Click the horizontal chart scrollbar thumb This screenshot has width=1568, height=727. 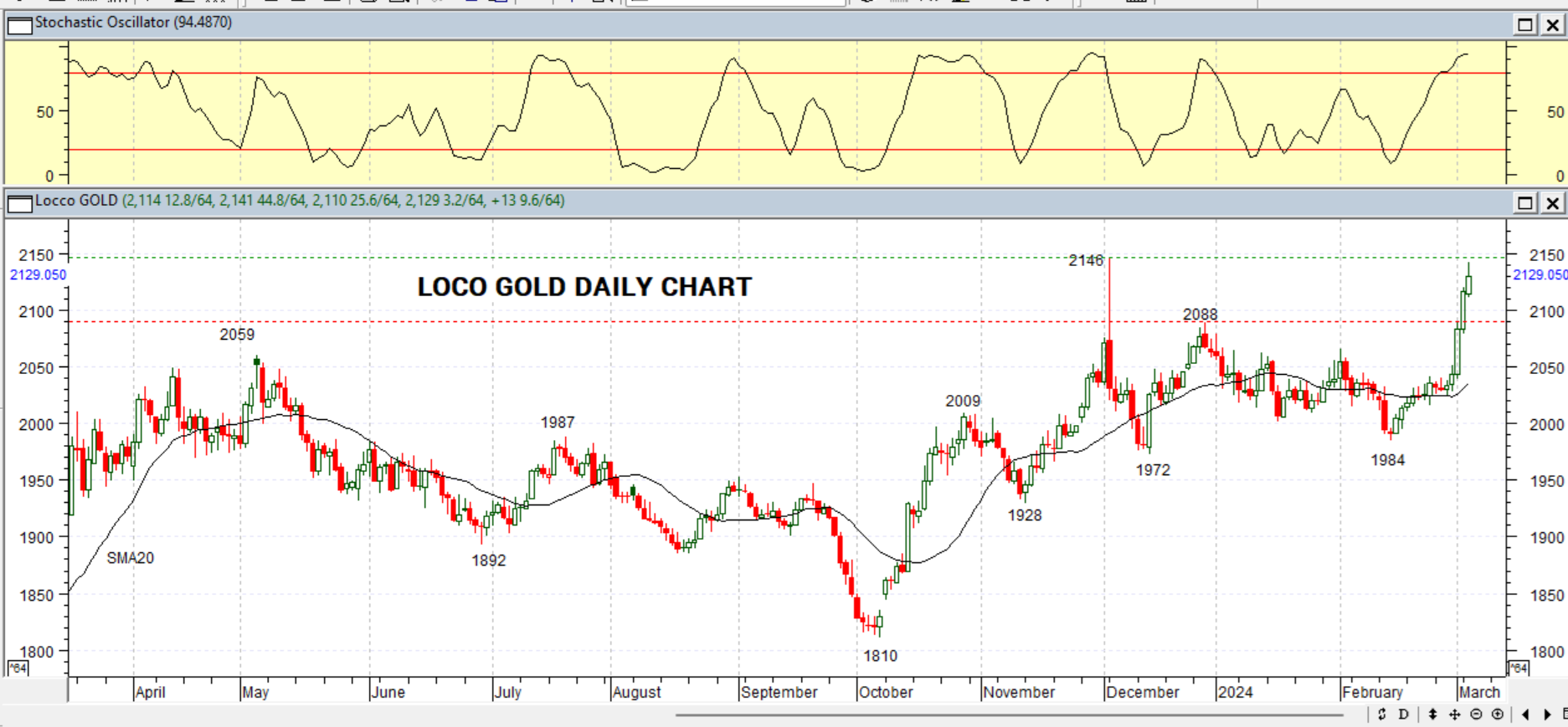(1009, 715)
